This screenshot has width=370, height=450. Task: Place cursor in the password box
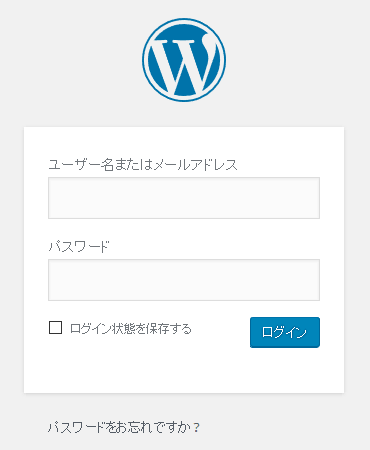point(184,280)
